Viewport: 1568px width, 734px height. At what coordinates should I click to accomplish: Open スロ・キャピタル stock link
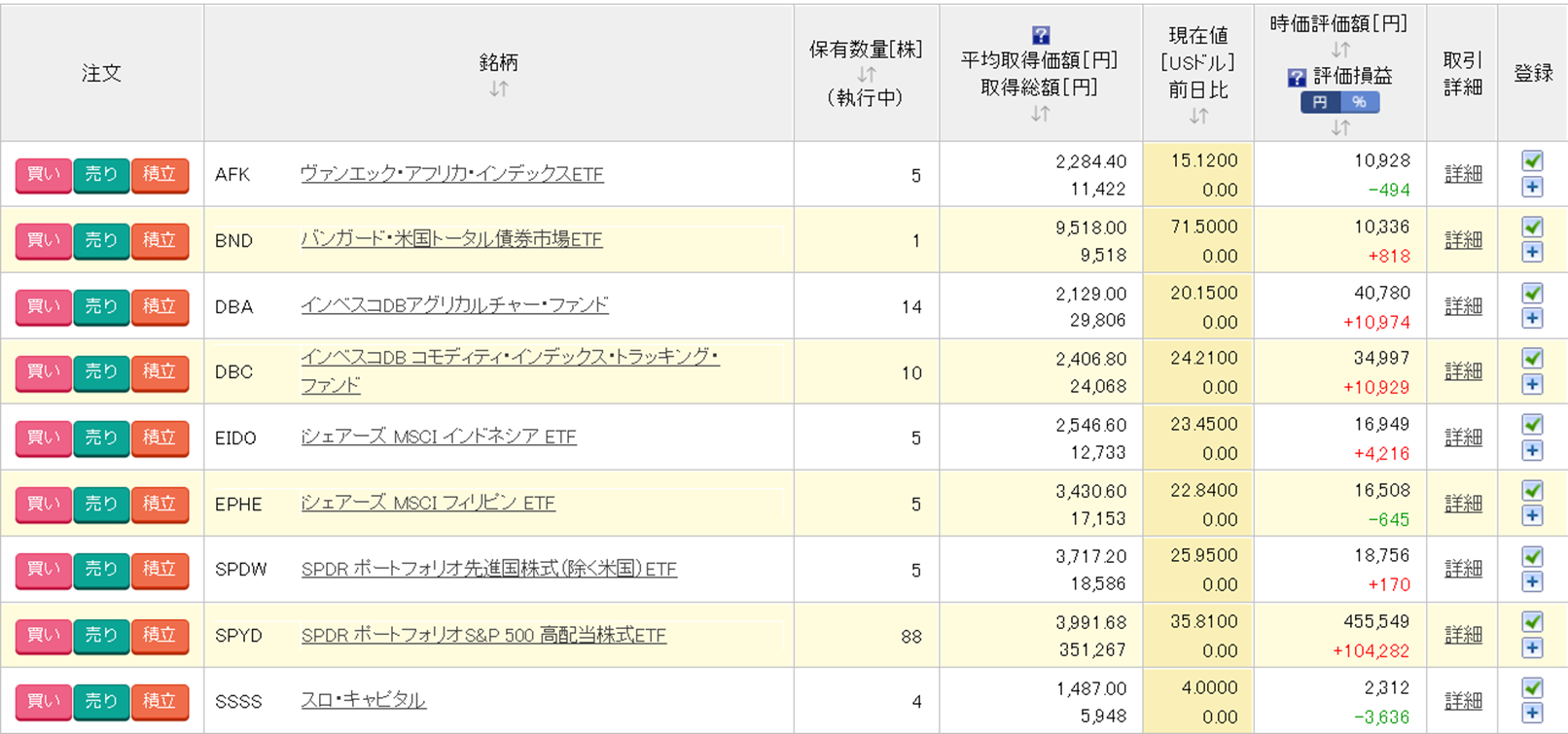(363, 700)
